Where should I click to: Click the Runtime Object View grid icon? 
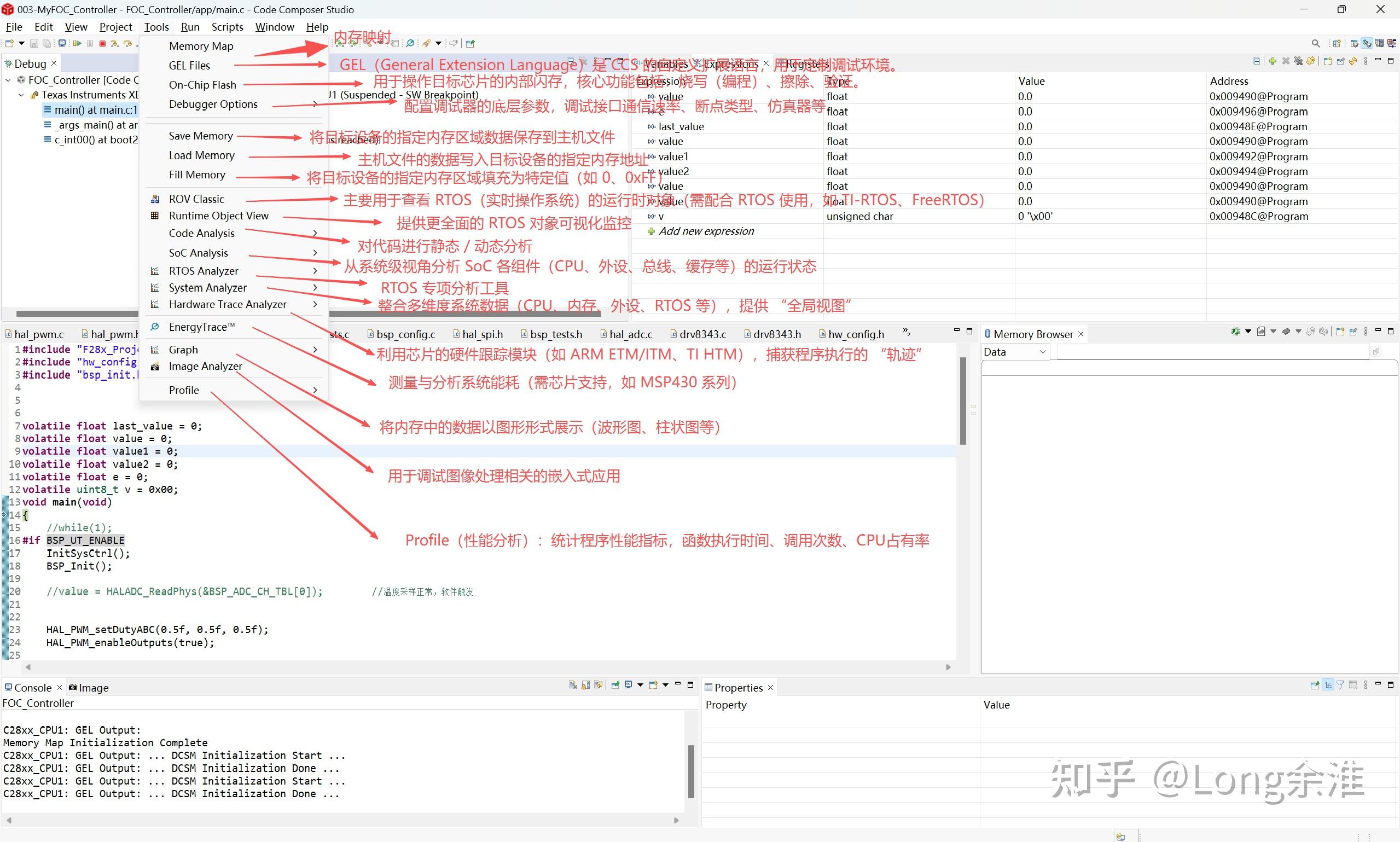tap(155, 216)
